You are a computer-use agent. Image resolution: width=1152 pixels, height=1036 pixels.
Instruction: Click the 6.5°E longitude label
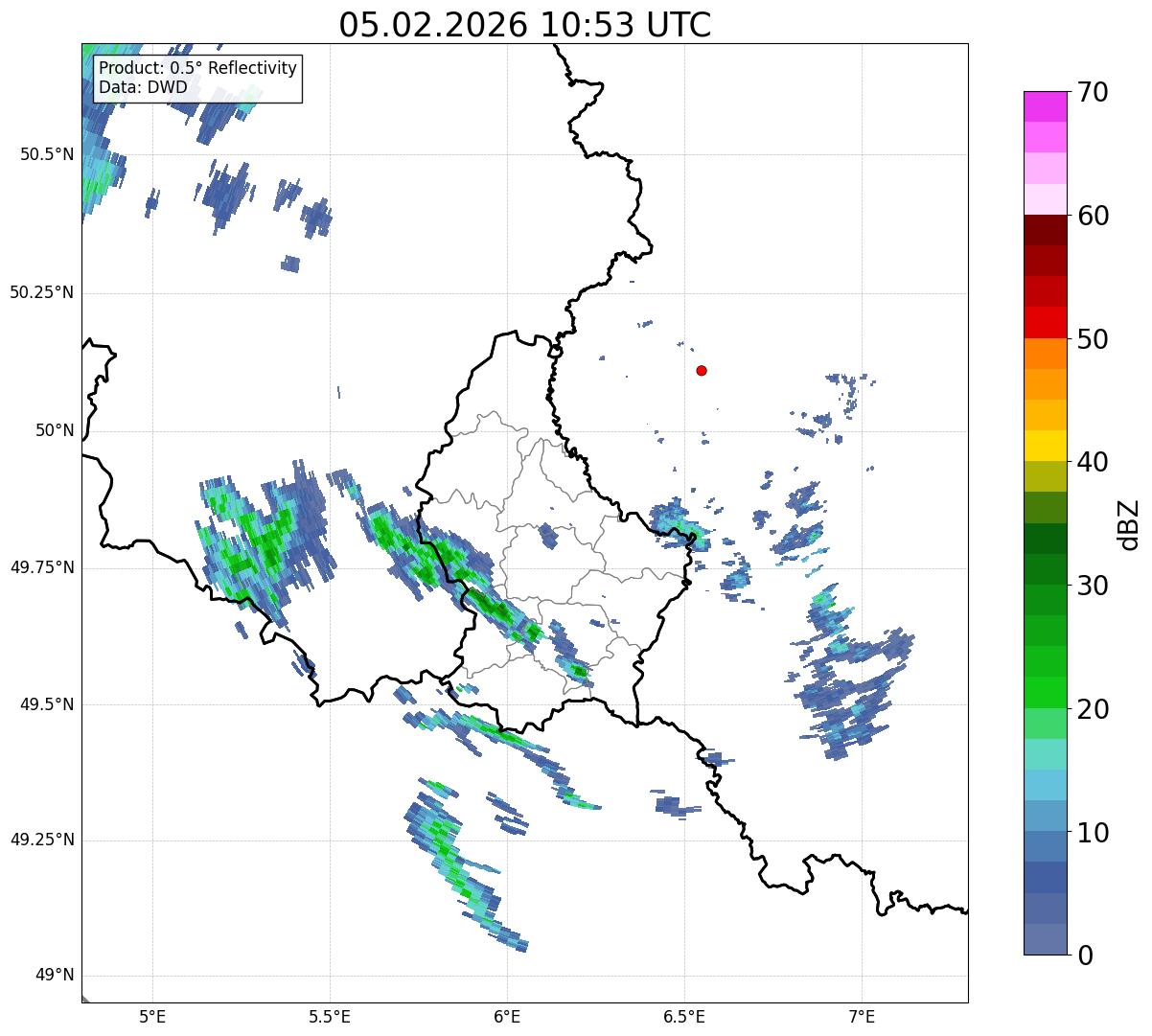[x=684, y=1016]
